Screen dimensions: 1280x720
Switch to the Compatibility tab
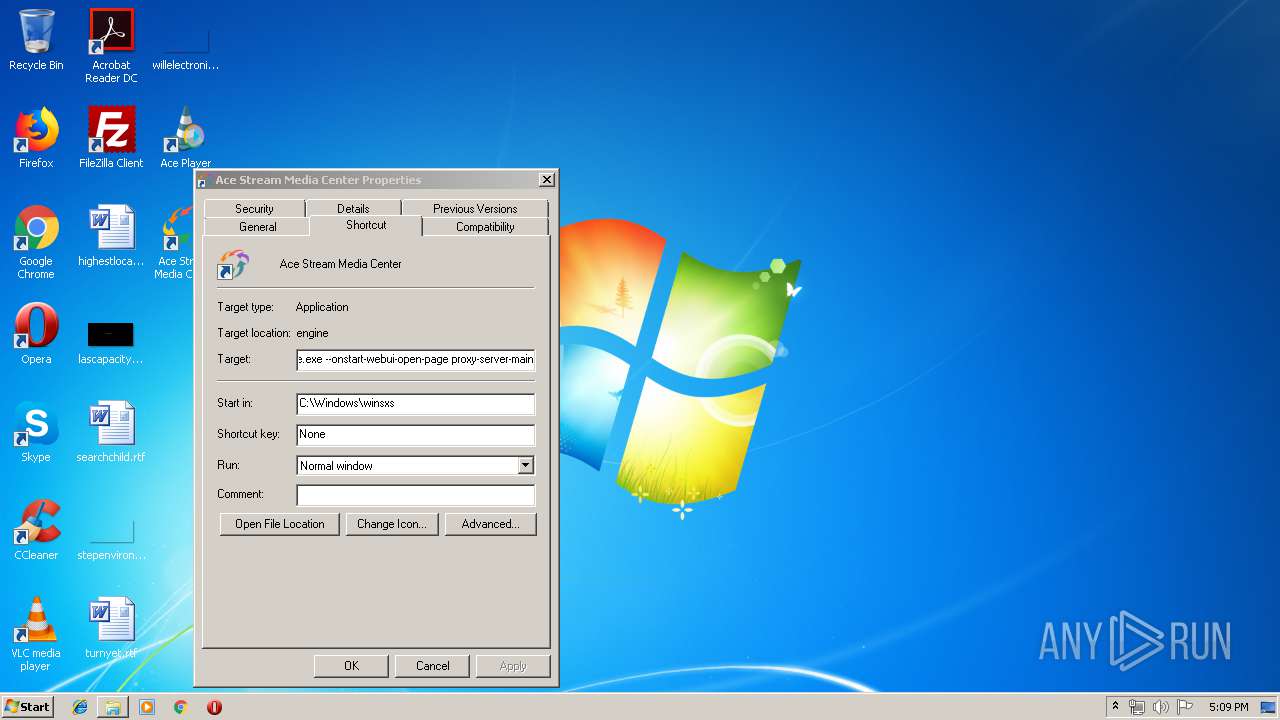pos(485,227)
